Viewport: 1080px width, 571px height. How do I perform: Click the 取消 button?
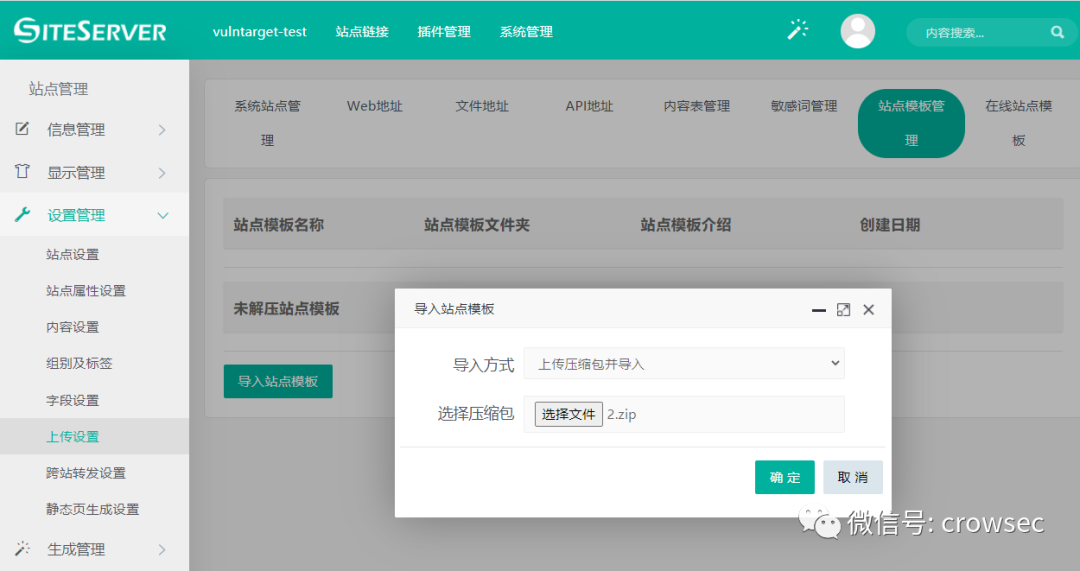[853, 477]
